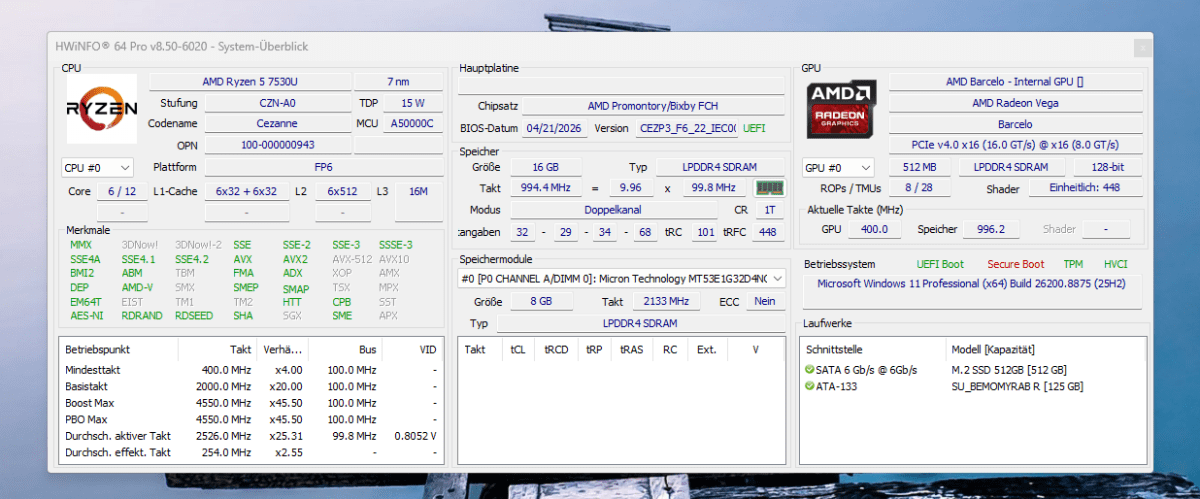Click the tRAS column header

631,350
